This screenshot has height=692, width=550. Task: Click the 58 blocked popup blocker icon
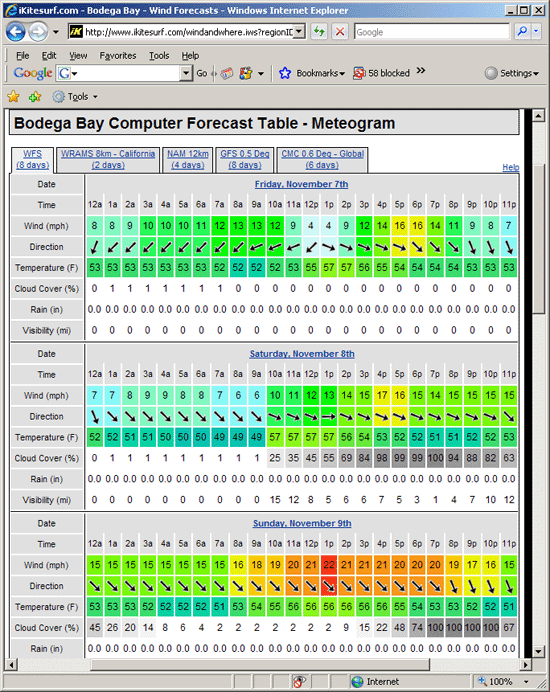pos(359,73)
